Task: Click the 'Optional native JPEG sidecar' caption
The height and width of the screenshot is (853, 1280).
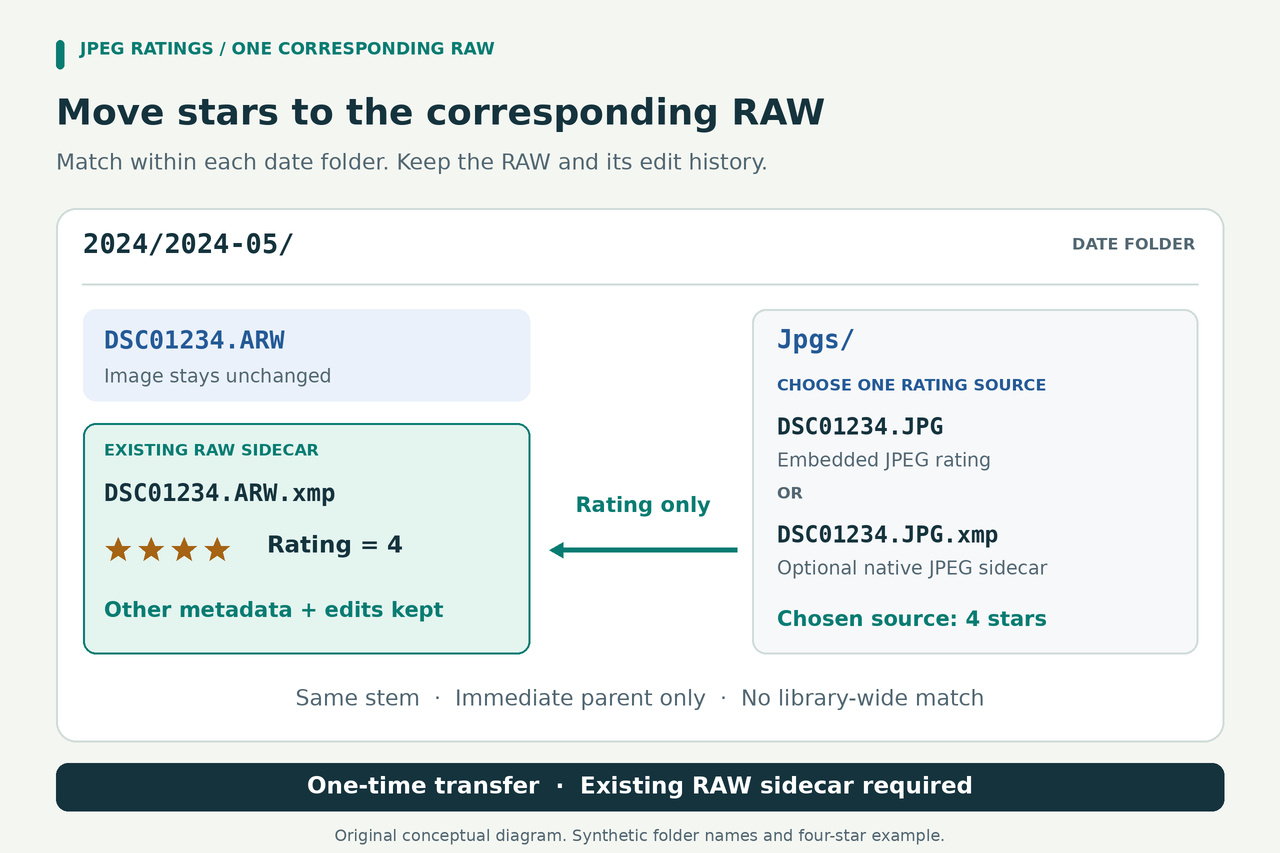Action: click(912, 568)
